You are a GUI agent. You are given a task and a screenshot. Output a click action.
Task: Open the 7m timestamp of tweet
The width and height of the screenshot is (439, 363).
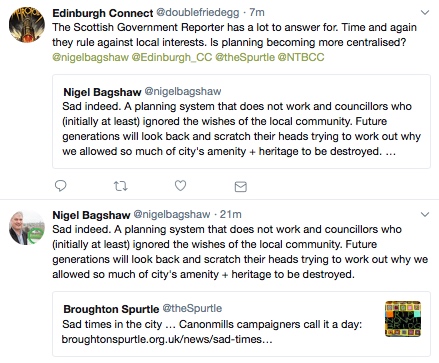click(x=257, y=13)
